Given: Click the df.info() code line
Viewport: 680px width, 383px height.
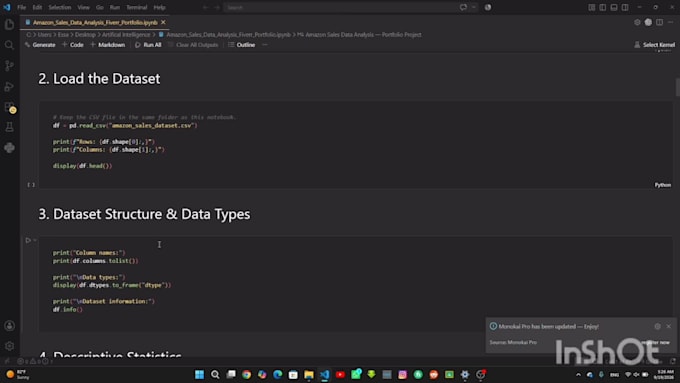Looking at the screenshot, I should (x=68, y=310).
